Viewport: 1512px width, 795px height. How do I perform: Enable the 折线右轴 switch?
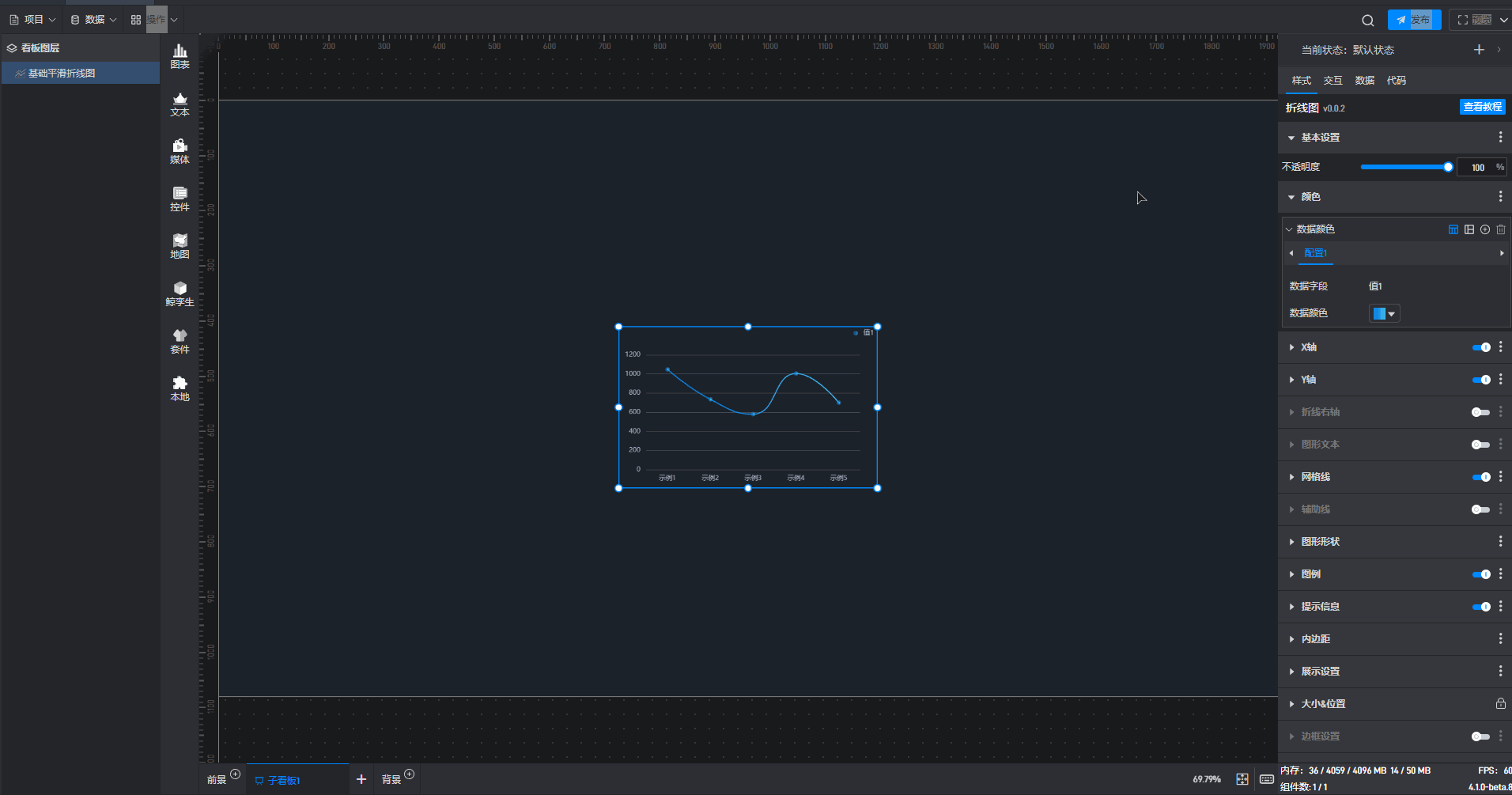tap(1481, 412)
